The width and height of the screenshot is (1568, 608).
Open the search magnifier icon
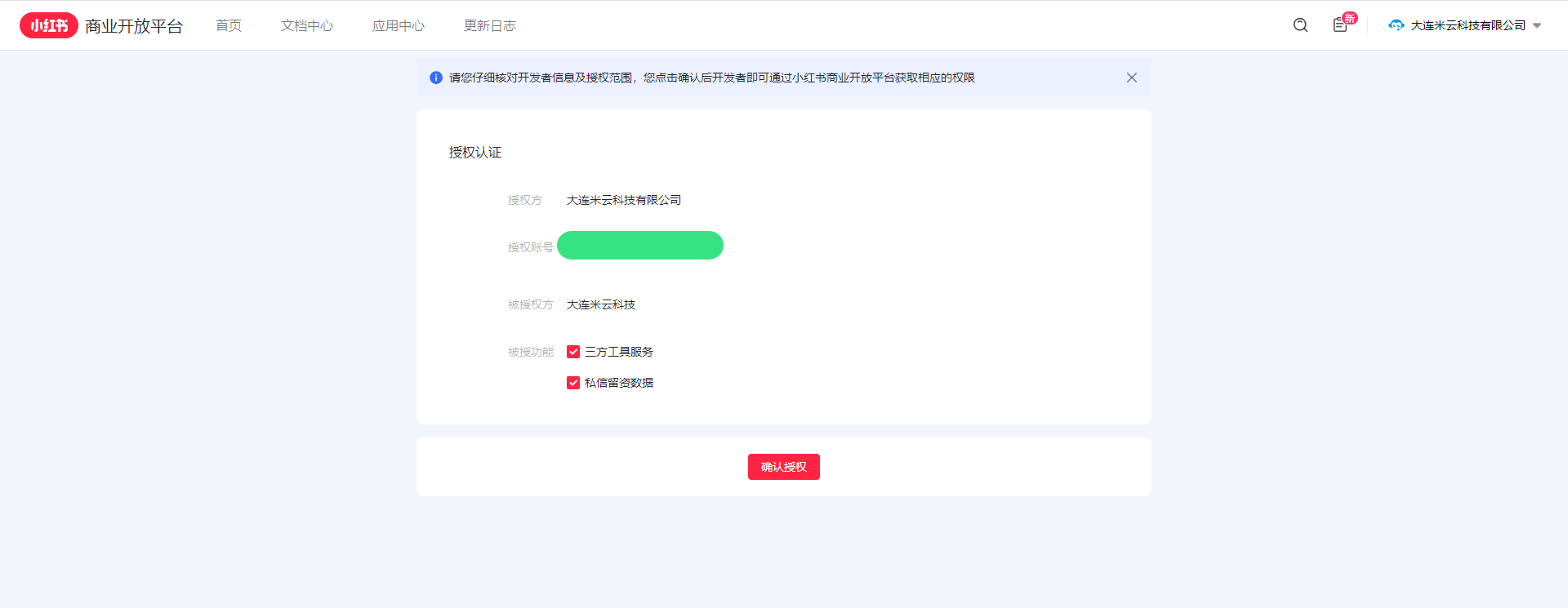coord(1300,25)
